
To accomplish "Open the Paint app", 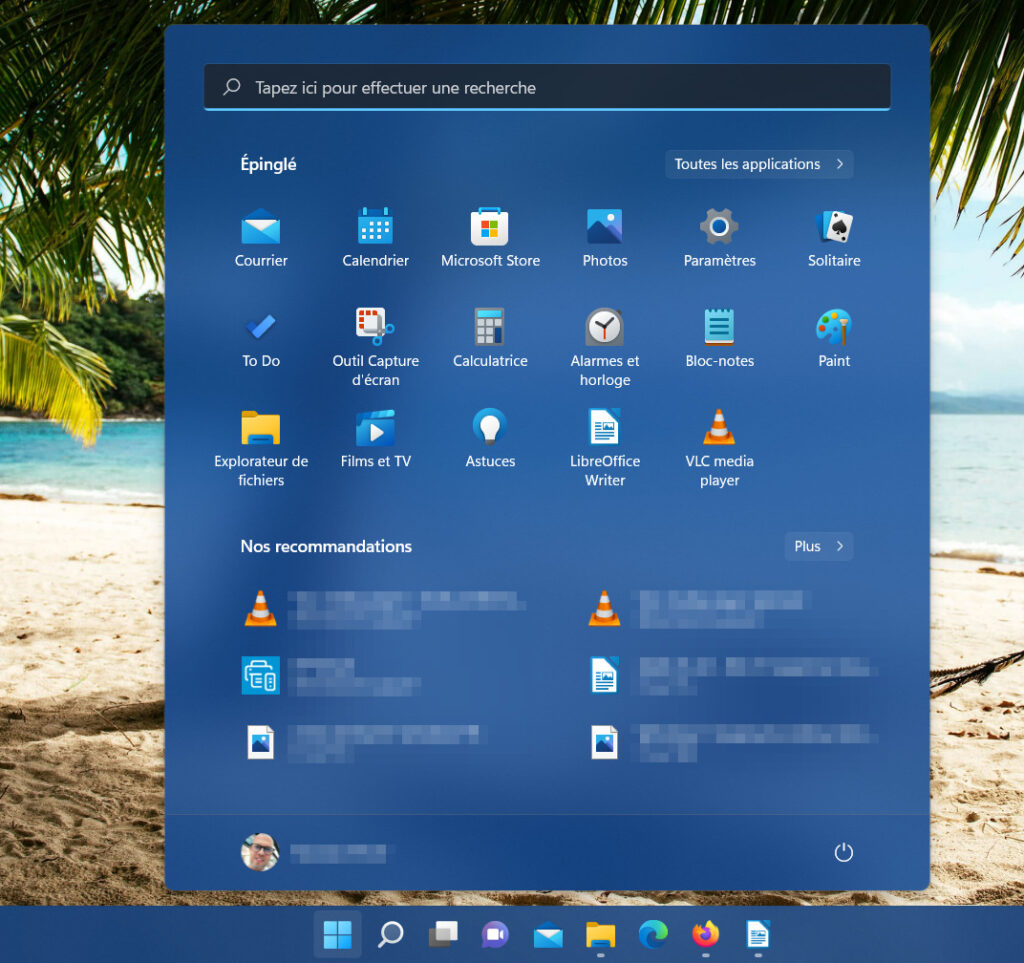I will point(834,338).
